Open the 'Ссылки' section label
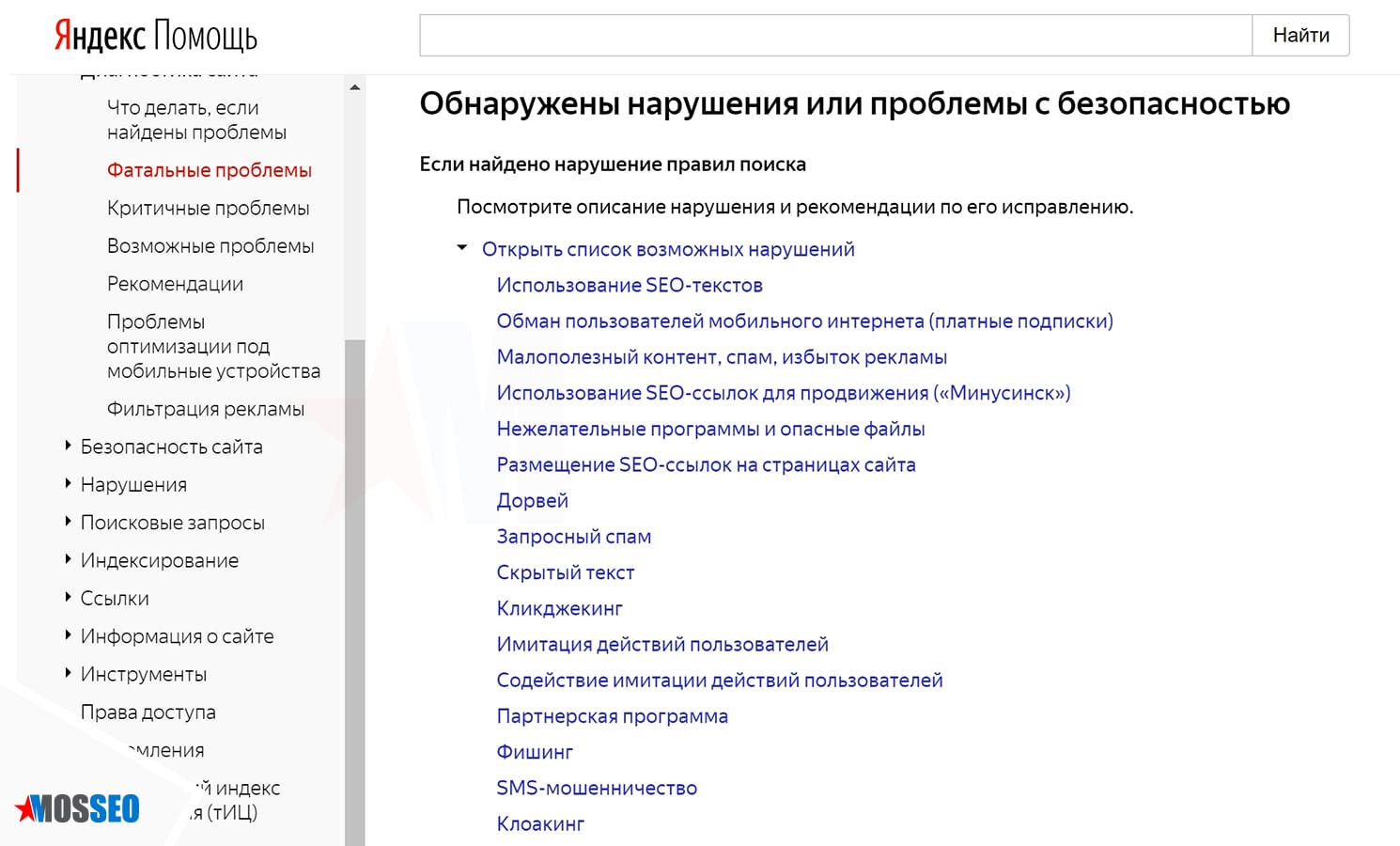This screenshot has width=1400, height=846. coord(115,598)
